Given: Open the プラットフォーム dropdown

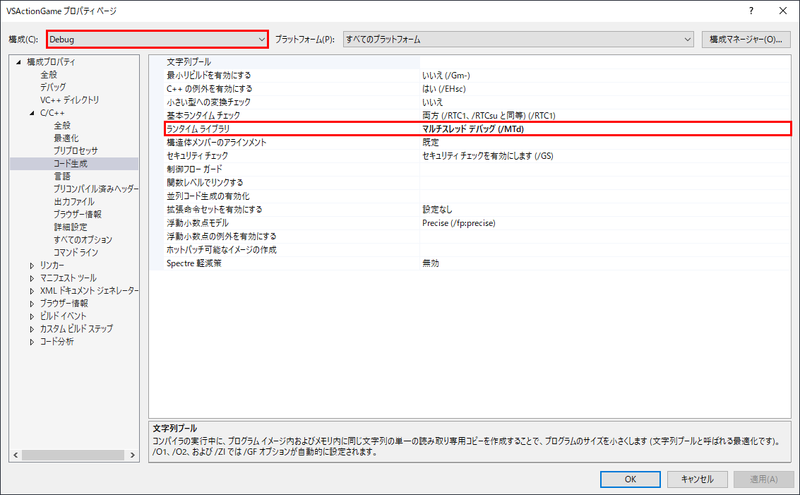Looking at the screenshot, I should click(x=518, y=39).
